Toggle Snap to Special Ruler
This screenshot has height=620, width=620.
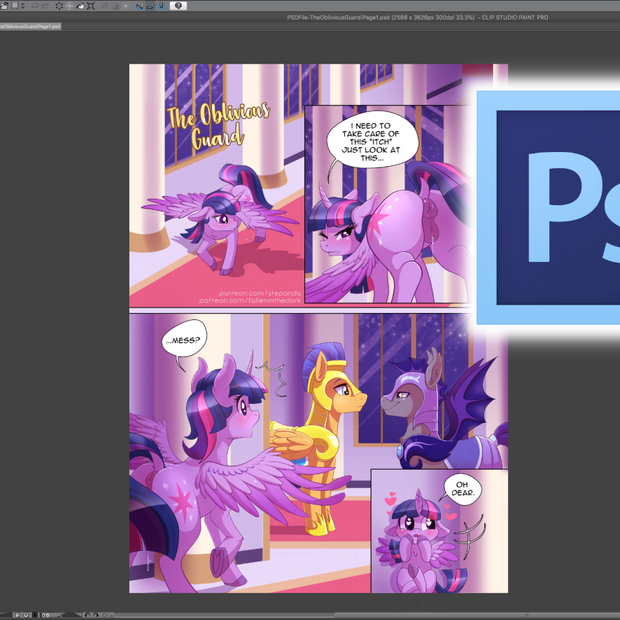(x=150, y=6)
